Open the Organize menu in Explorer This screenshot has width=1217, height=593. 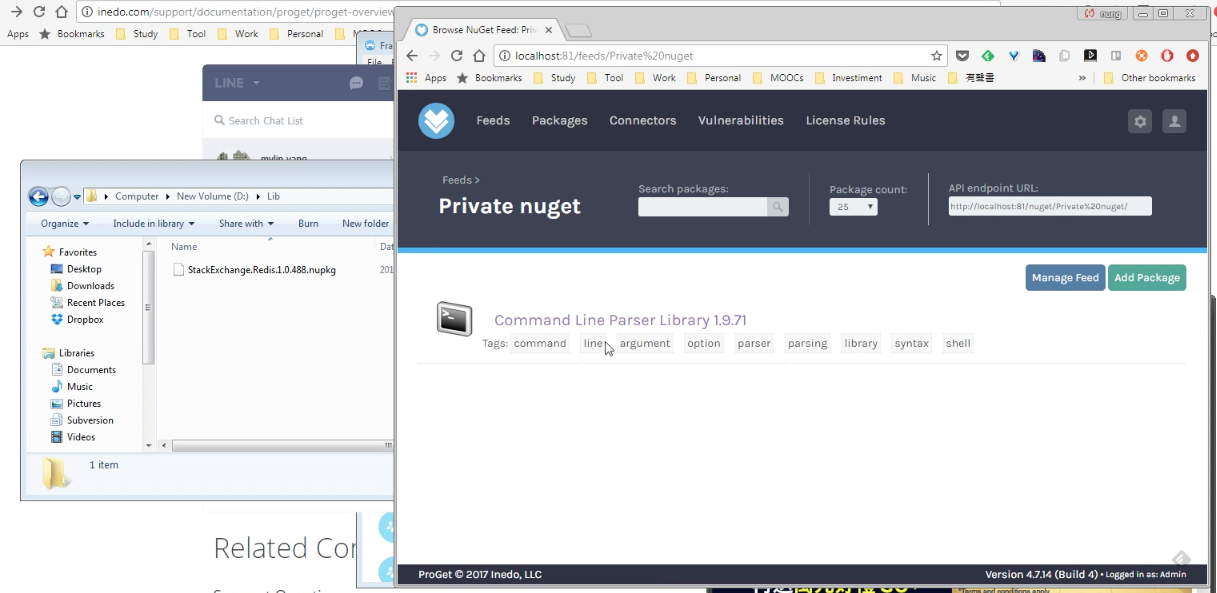pyautogui.click(x=65, y=224)
